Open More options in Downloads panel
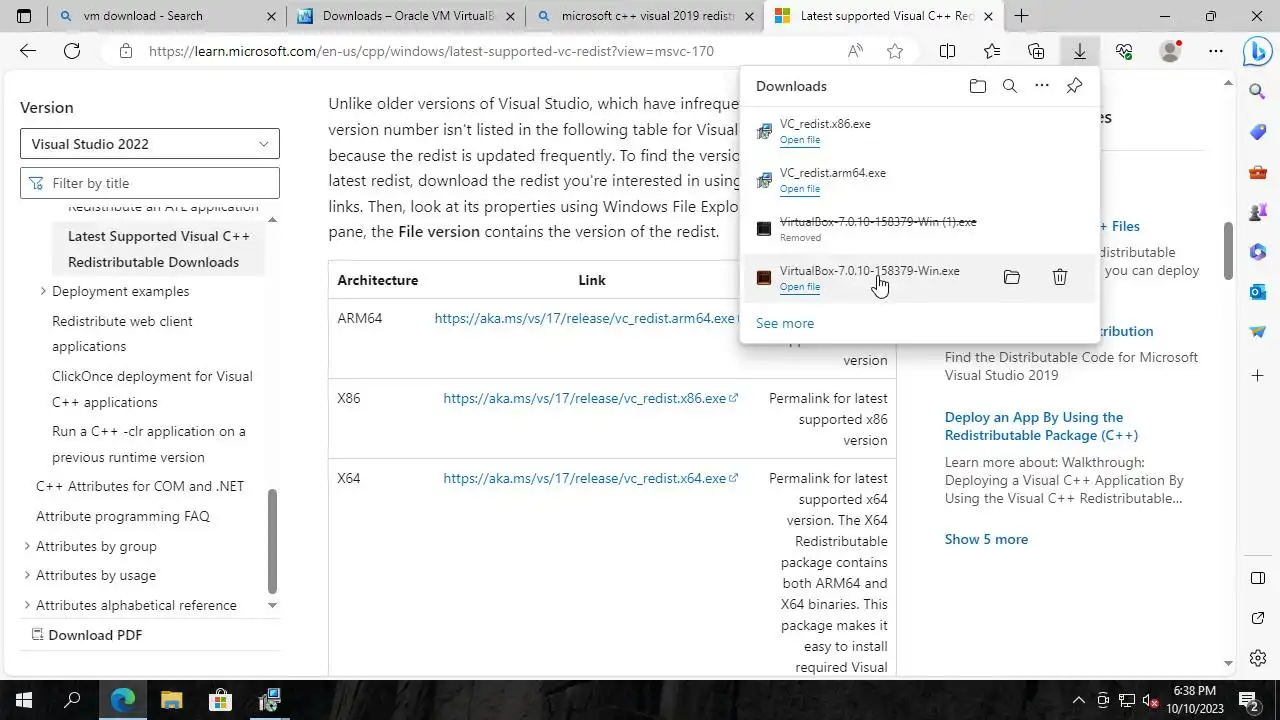 (1042, 86)
